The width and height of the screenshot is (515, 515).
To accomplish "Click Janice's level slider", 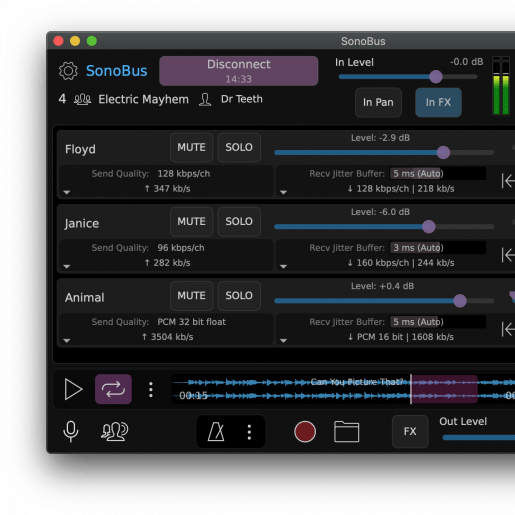I will [x=384, y=227].
